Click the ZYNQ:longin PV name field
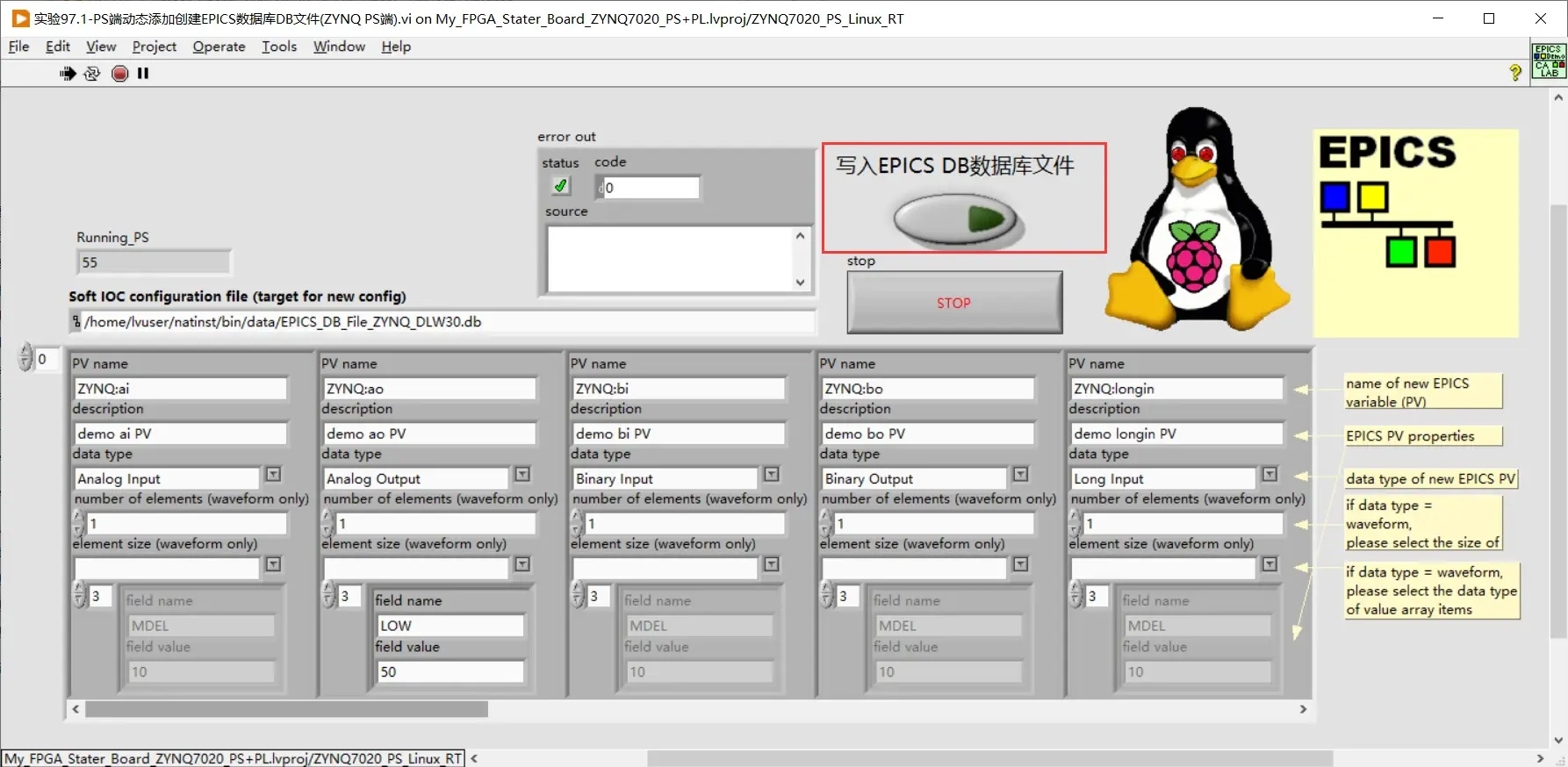The height and width of the screenshot is (767, 1568). [1177, 388]
